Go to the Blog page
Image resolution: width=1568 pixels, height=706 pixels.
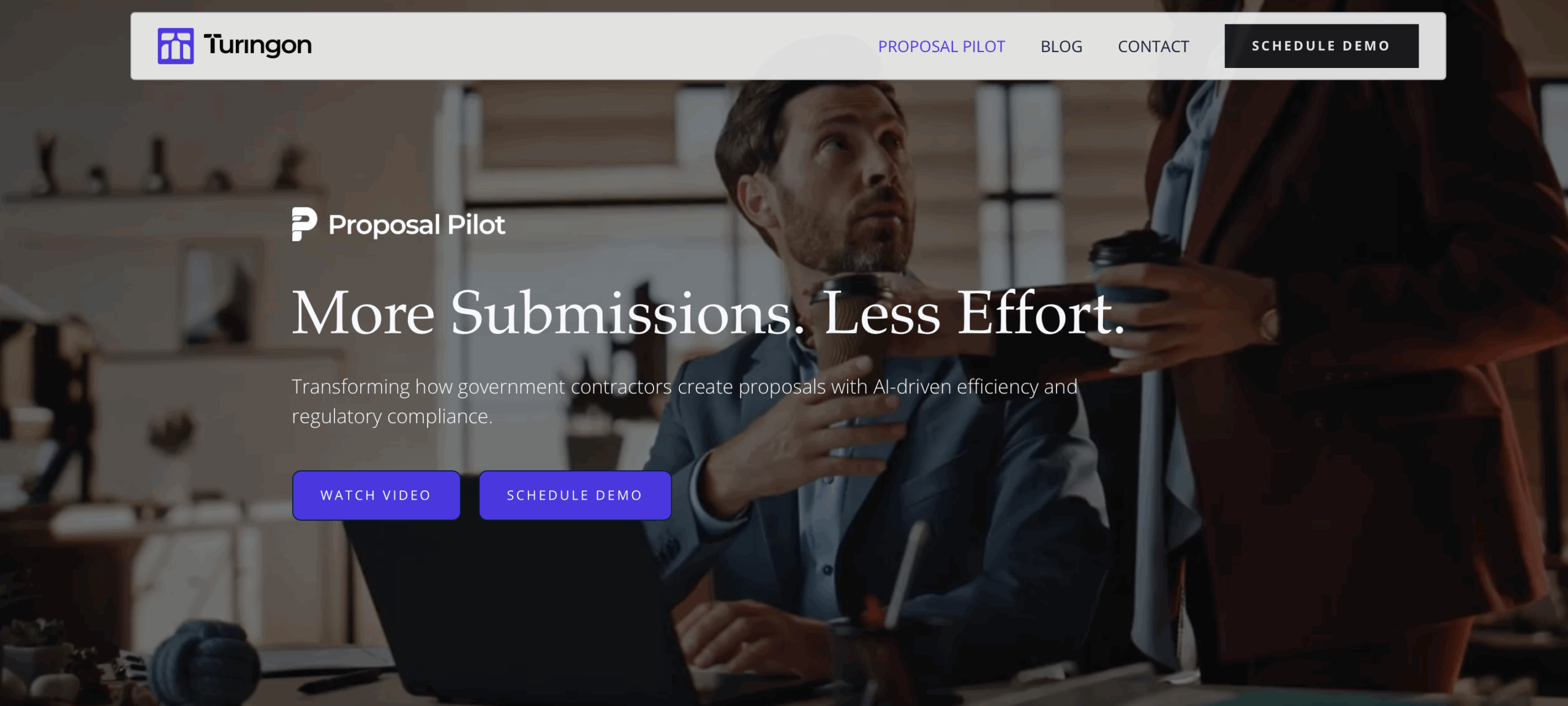coord(1061,47)
